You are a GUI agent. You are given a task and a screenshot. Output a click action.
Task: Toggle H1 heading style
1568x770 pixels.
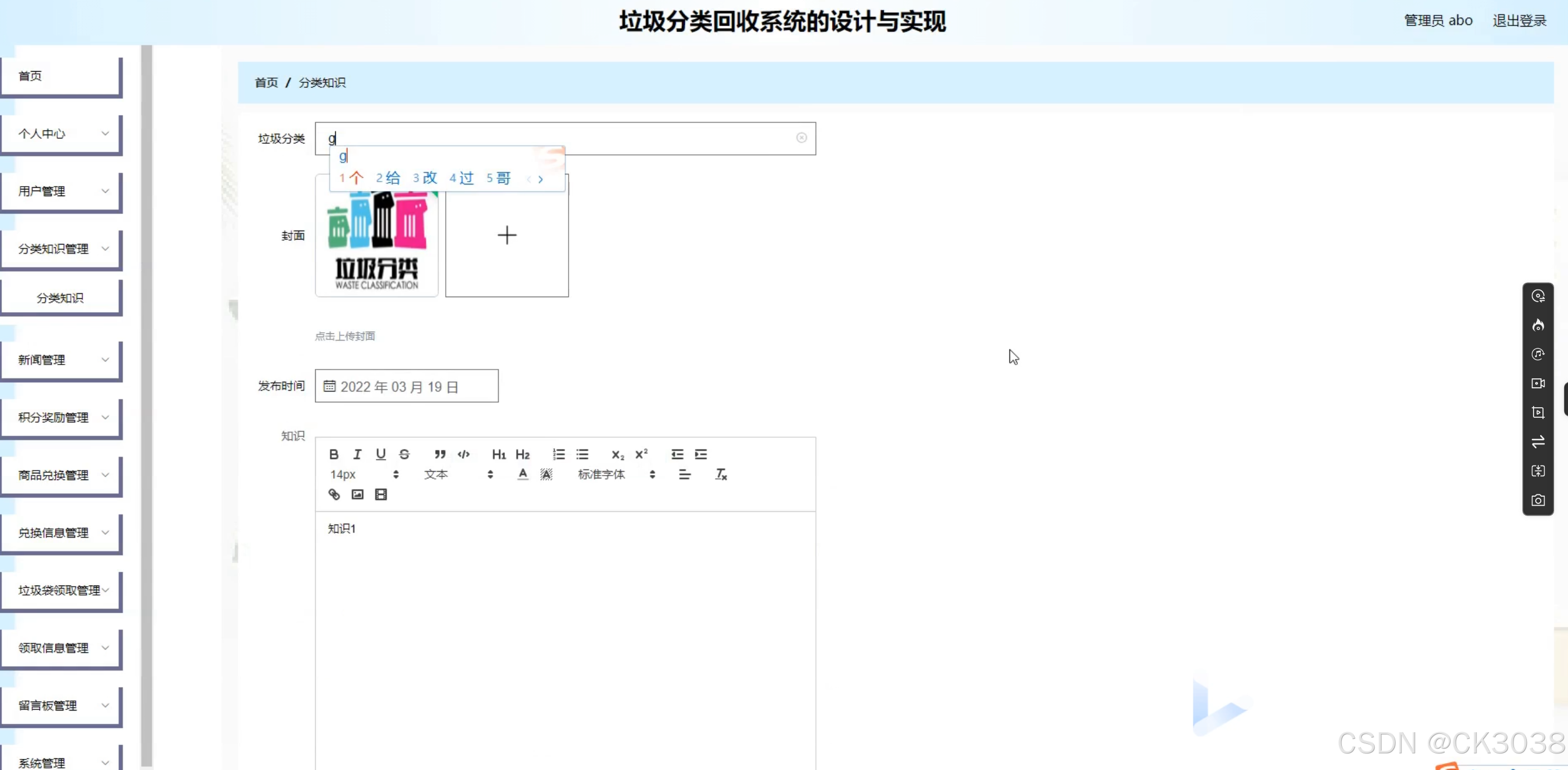(x=499, y=454)
